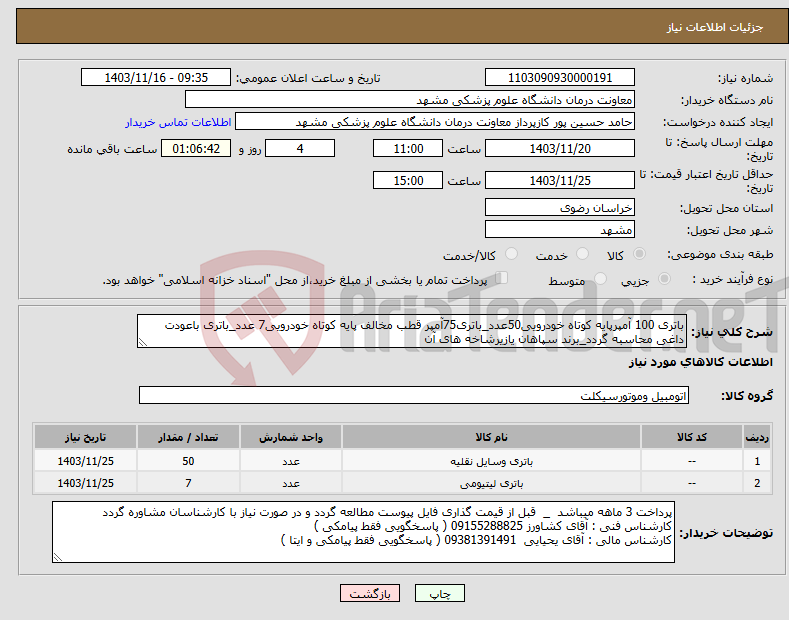Click the واحد شمارش column header
The height and width of the screenshot is (620, 789).
pyautogui.click(x=291, y=437)
